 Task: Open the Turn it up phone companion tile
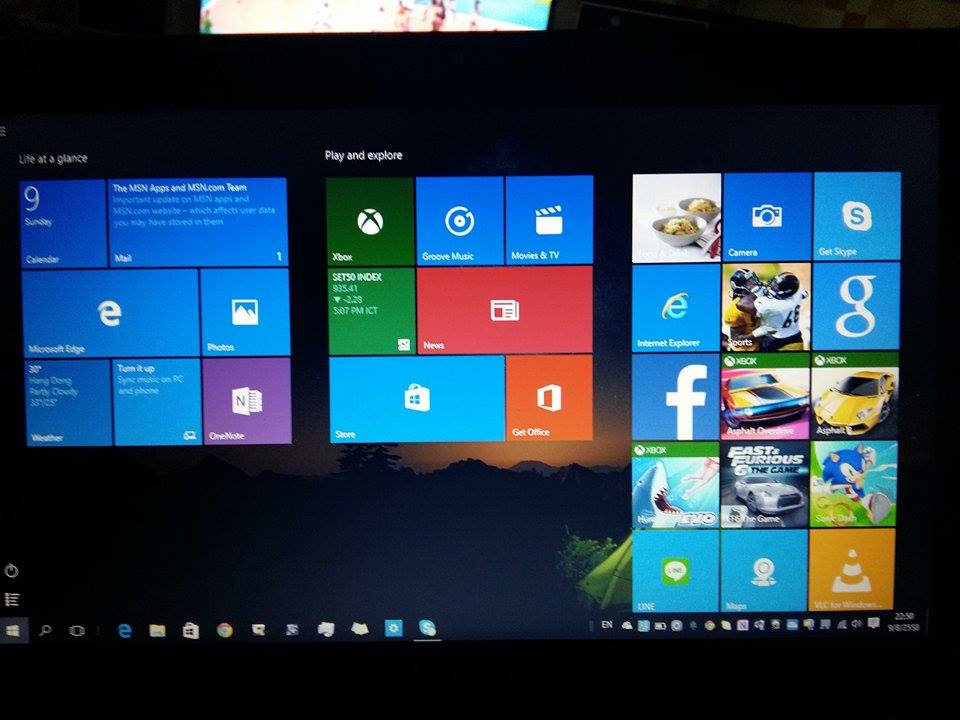click(157, 402)
